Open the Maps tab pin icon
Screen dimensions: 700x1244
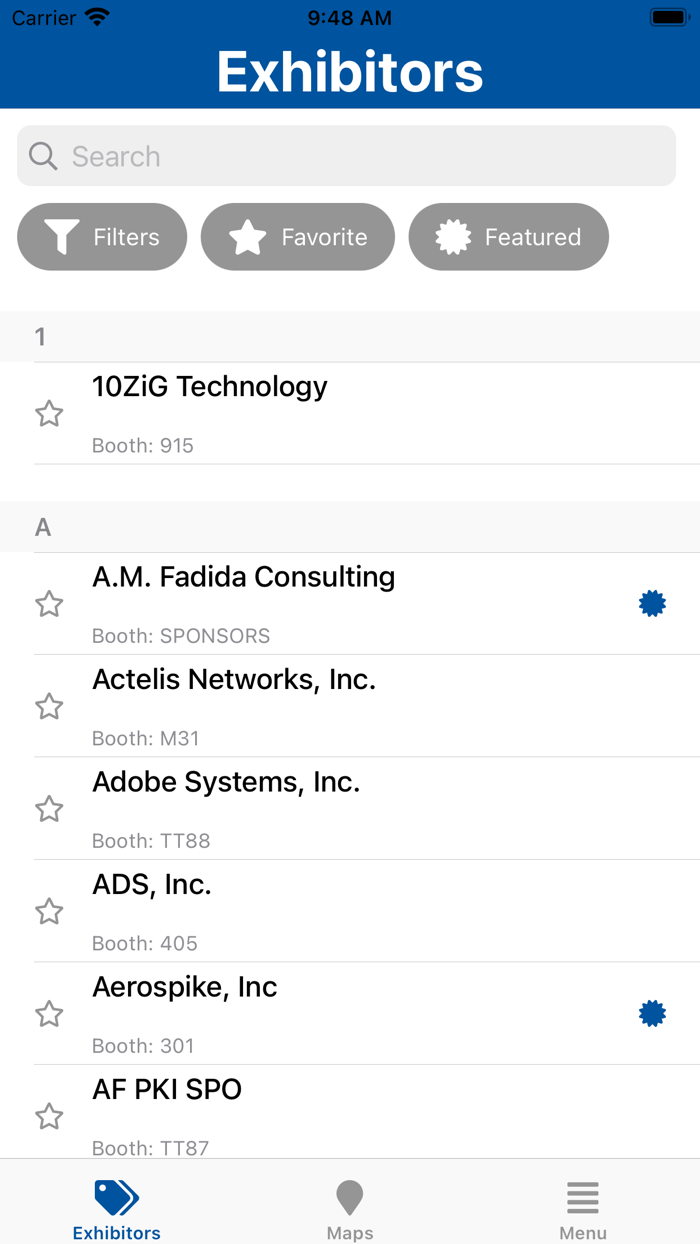click(x=350, y=1197)
